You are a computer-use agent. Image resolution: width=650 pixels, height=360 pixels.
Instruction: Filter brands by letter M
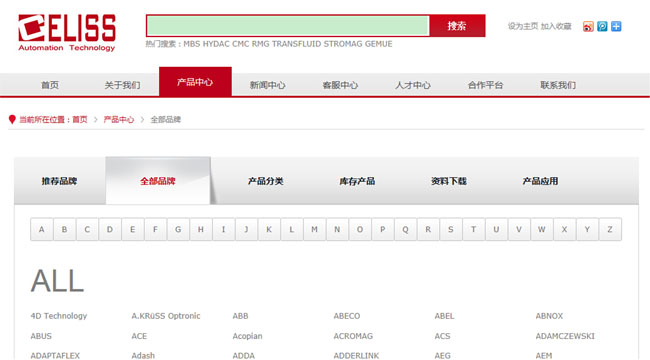point(314,229)
